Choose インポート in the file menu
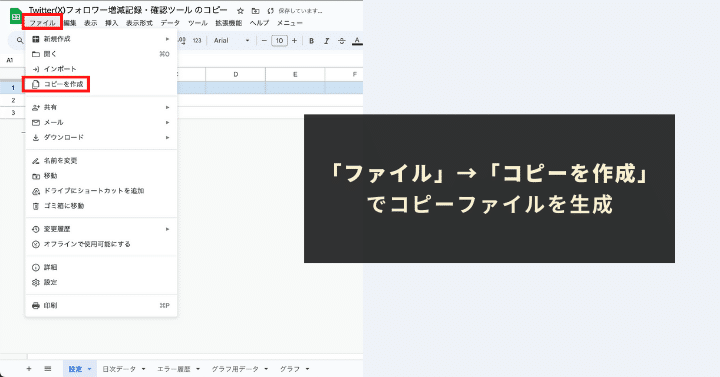The height and width of the screenshot is (377, 720). coord(101,69)
